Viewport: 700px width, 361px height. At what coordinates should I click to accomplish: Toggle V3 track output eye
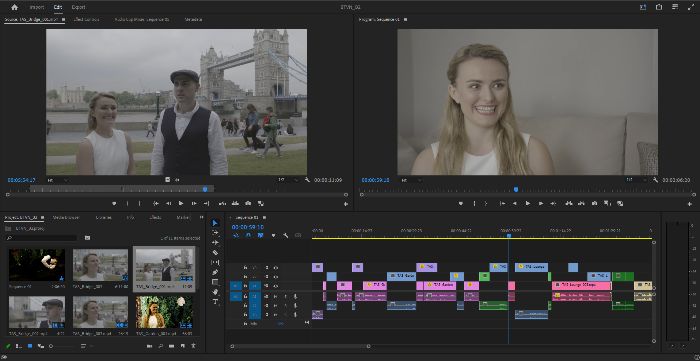[275, 268]
